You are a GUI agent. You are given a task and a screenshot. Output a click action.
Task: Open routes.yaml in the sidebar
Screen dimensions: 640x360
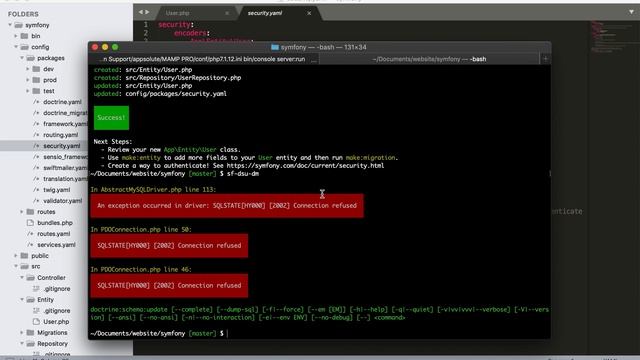pyautogui.click(x=53, y=234)
